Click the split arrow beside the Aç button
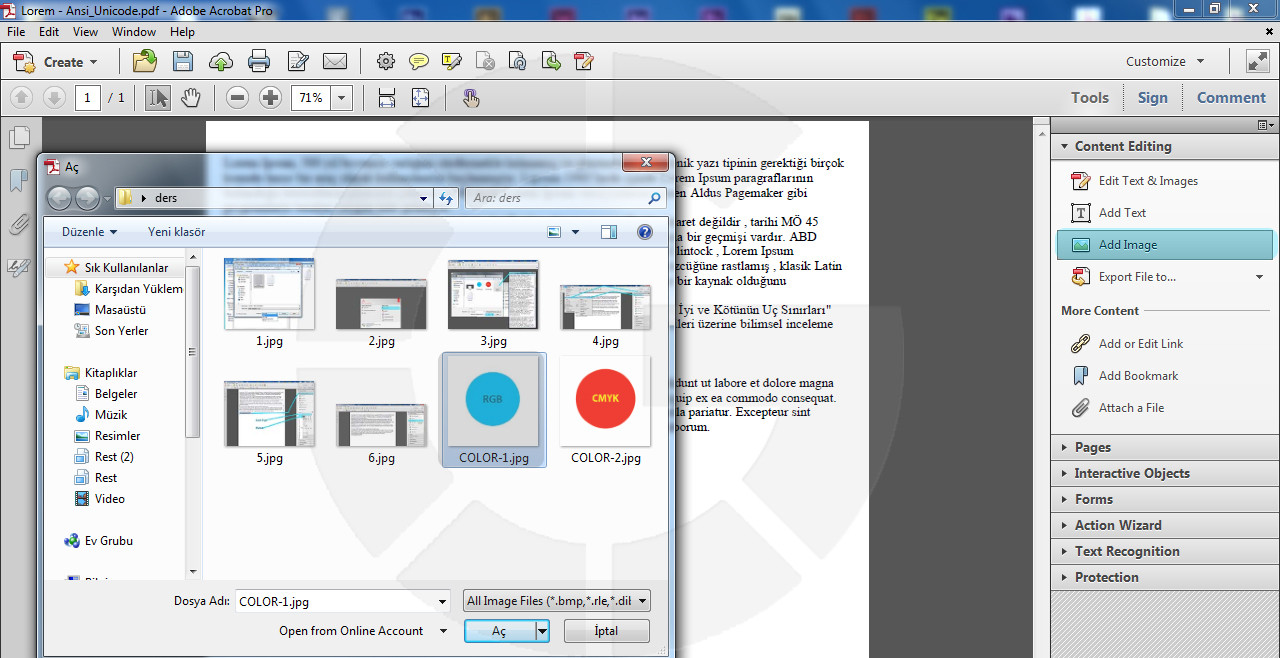The image size is (1280, 658). point(542,631)
